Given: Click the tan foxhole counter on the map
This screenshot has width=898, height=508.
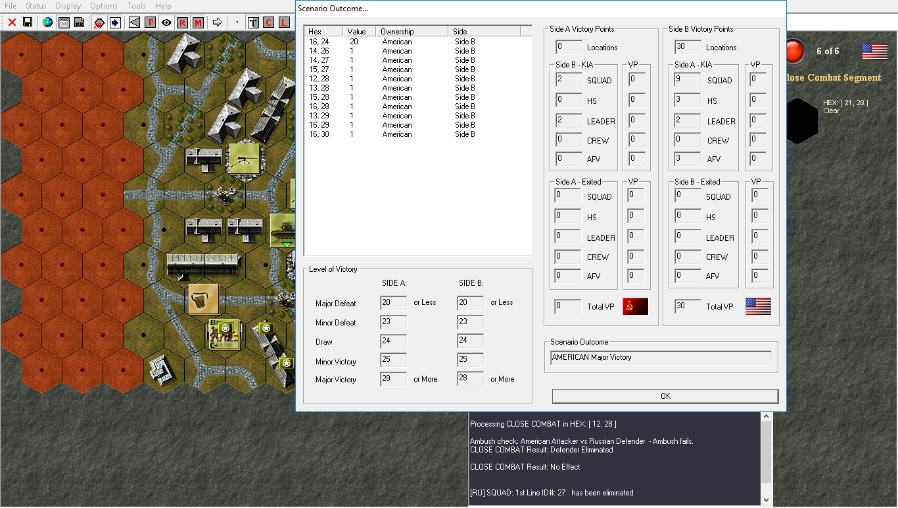Looking at the screenshot, I should (203, 298).
